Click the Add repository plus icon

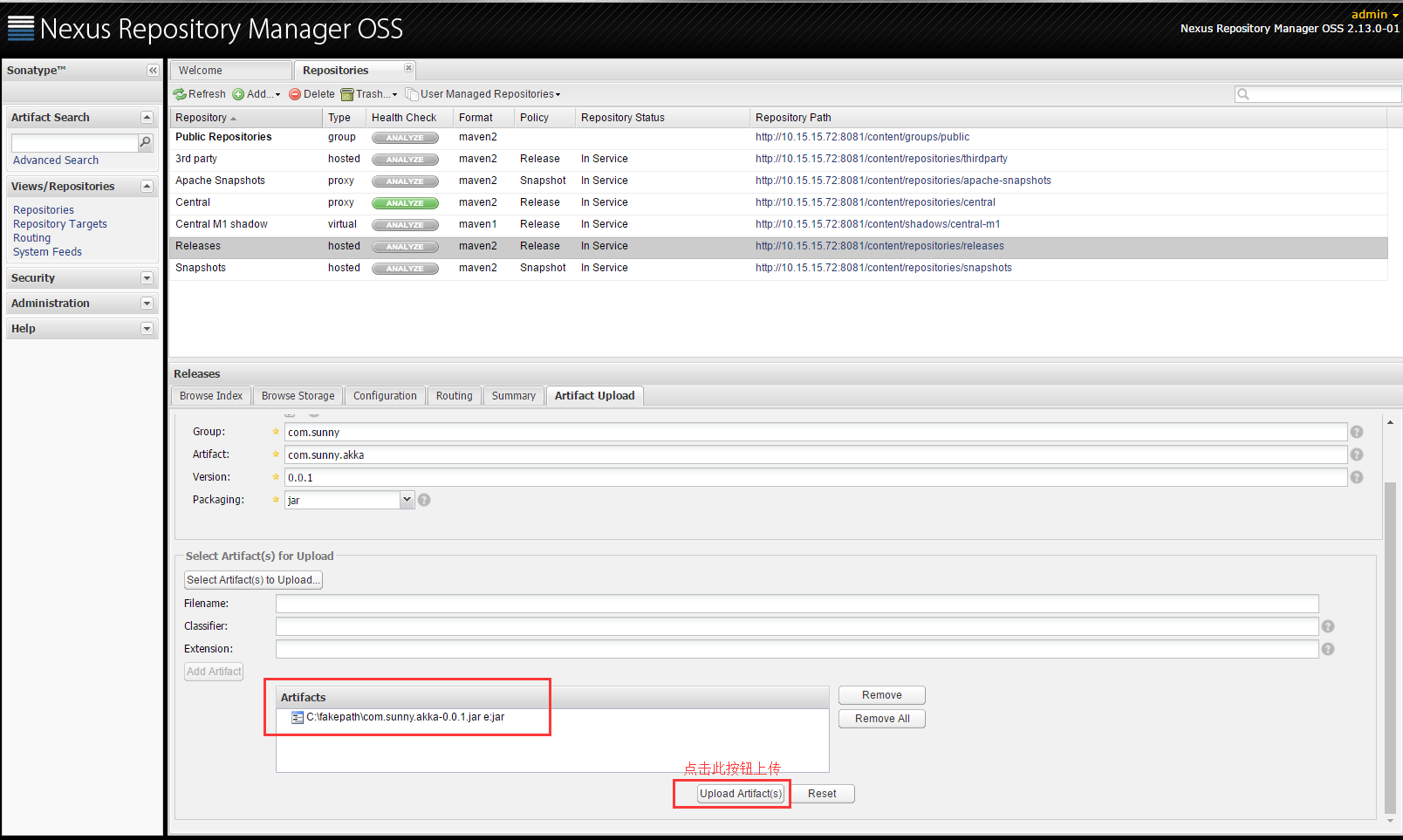[238, 94]
